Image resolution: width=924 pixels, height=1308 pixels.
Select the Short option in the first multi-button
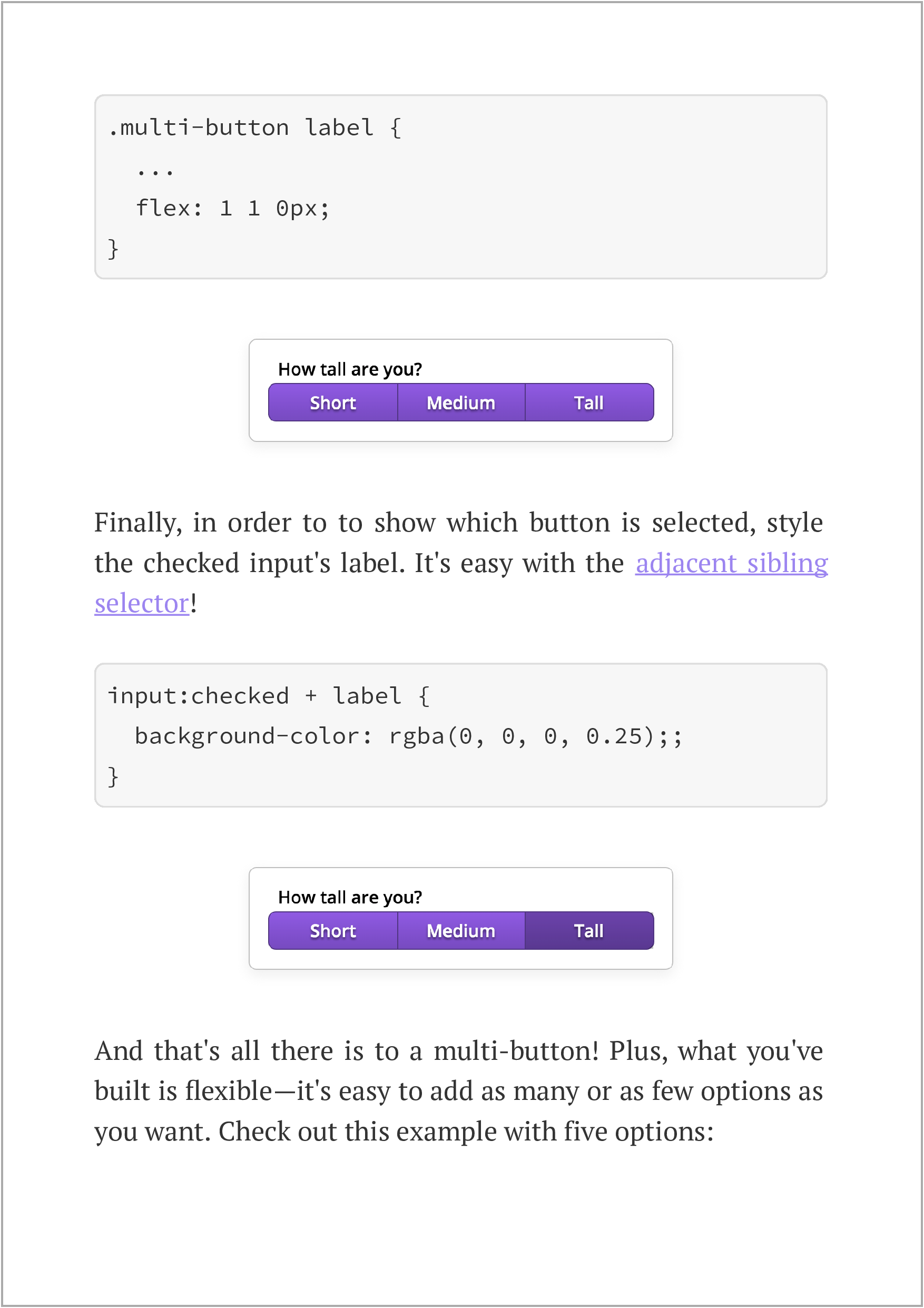tap(333, 402)
